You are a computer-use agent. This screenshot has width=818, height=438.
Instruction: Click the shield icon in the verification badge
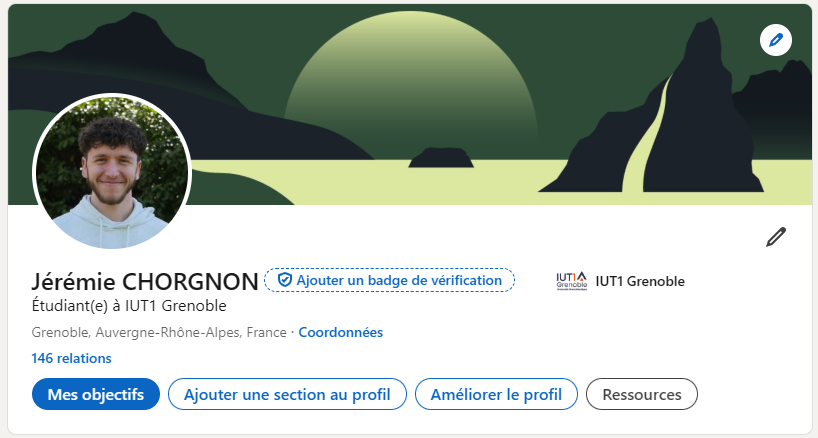point(284,280)
